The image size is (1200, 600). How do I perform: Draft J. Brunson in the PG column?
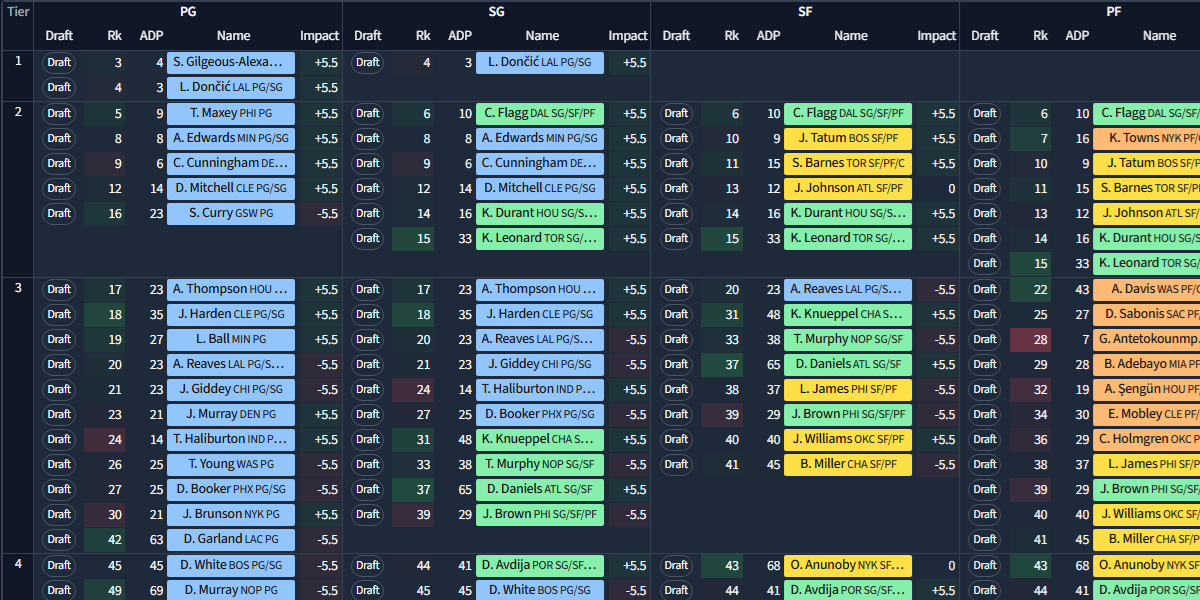[59, 515]
